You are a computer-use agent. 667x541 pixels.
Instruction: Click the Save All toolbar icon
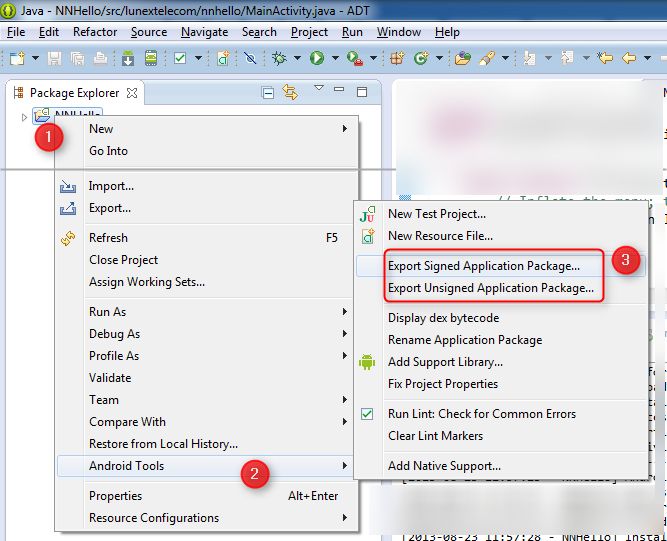pyautogui.click(x=77, y=58)
